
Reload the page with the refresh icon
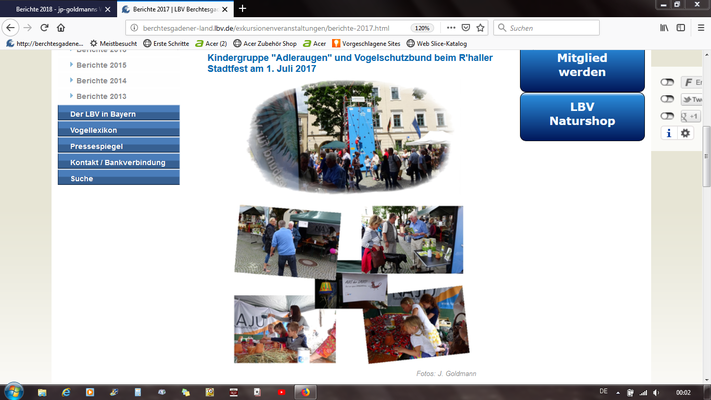[x=44, y=28]
